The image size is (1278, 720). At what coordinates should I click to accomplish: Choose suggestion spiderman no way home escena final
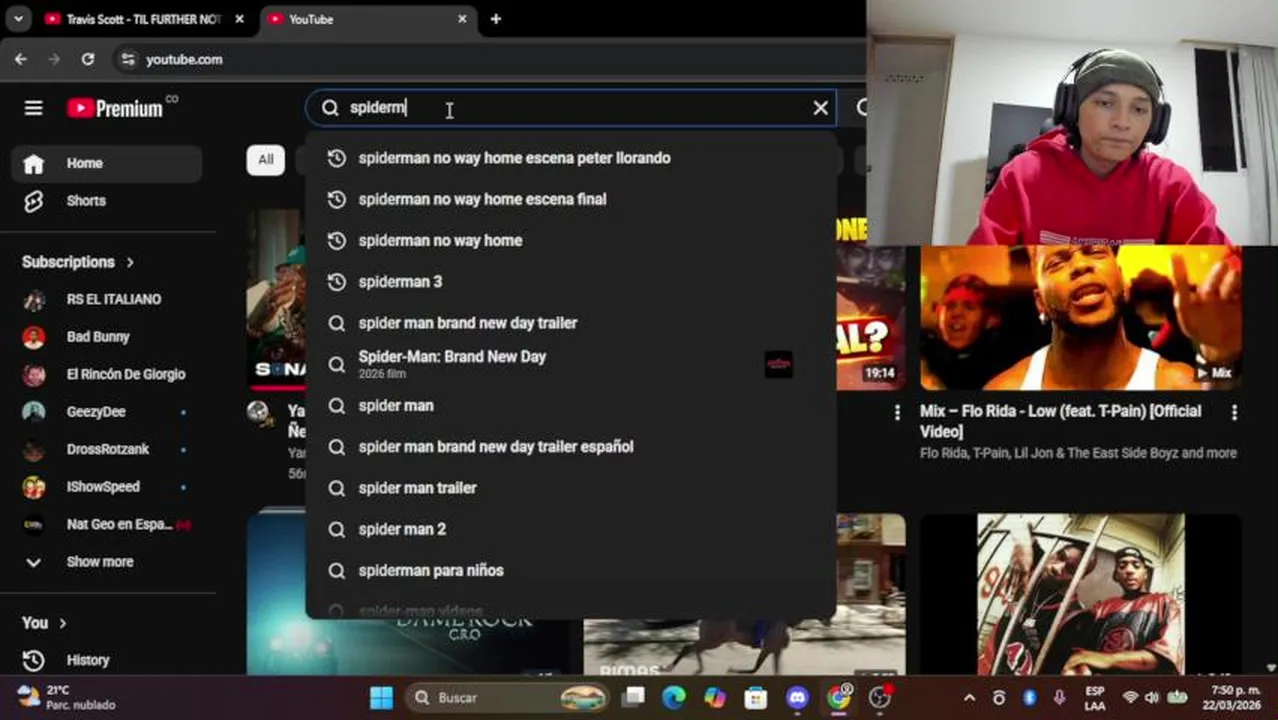570,199
